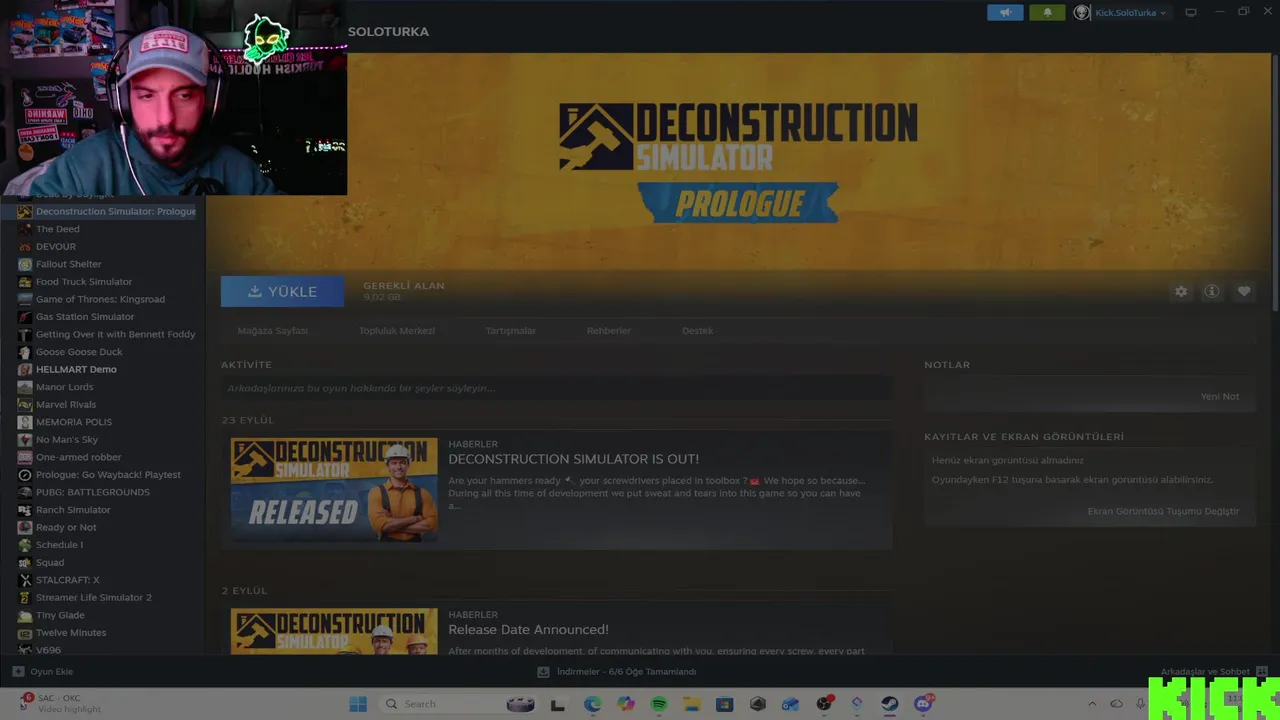Click the PUBG: BATTLEGROUNDS game icon
Viewport: 1280px width, 720px height.
(25, 492)
